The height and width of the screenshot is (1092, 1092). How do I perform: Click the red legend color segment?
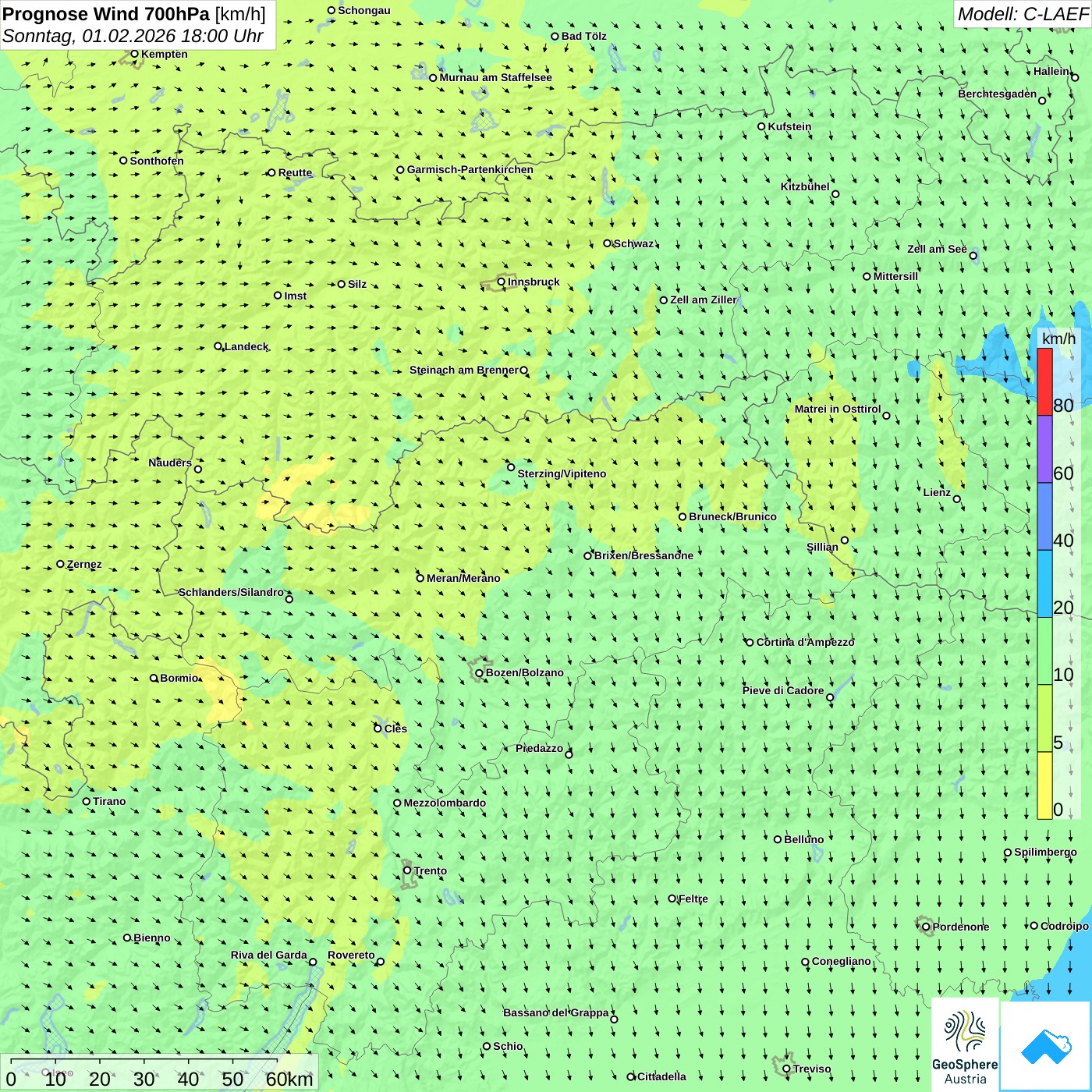click(x=1044, y=382)
